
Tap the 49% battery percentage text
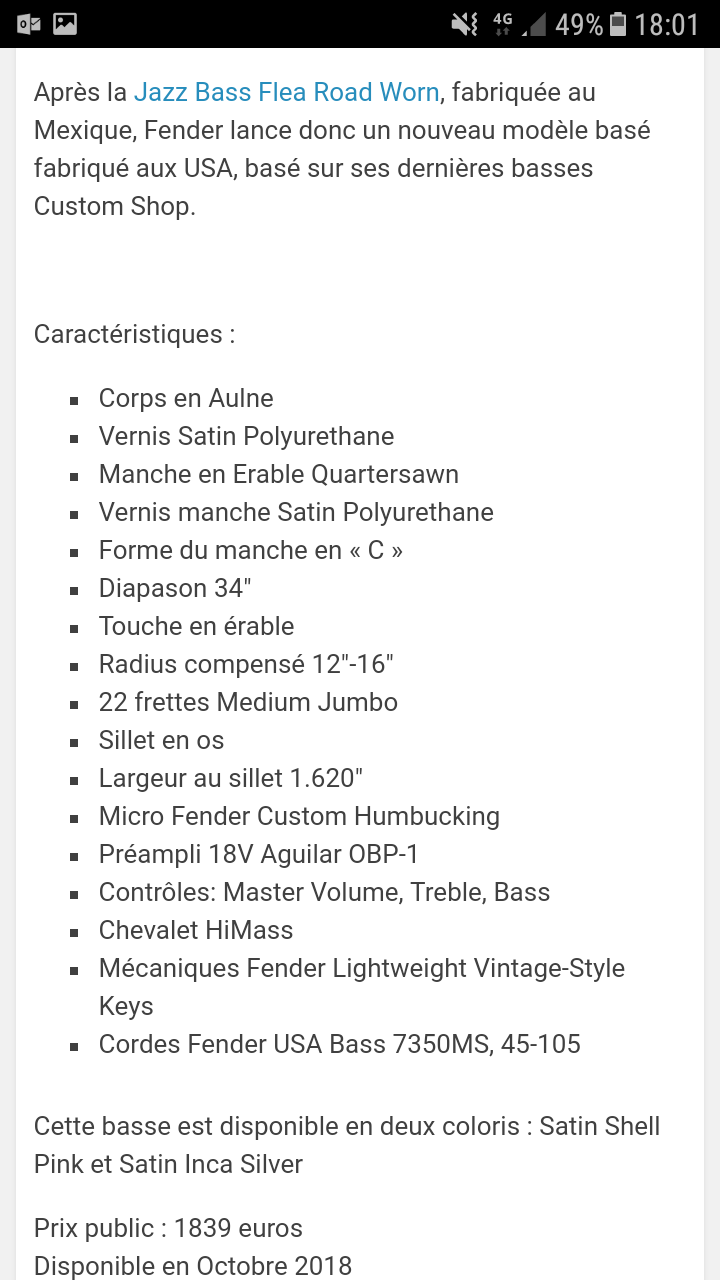[x=579, y=24]
